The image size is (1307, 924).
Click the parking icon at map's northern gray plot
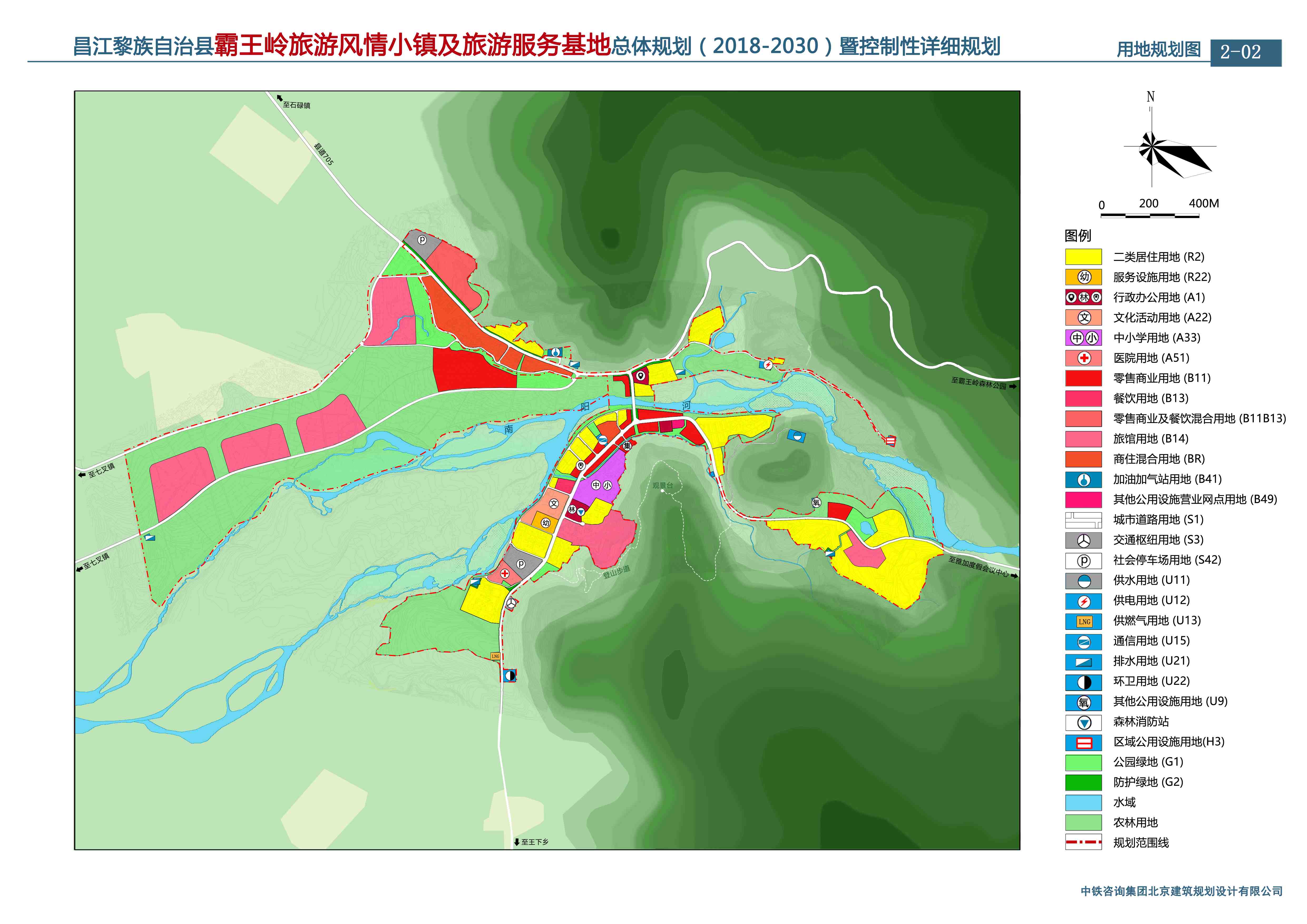pos(422,240)
